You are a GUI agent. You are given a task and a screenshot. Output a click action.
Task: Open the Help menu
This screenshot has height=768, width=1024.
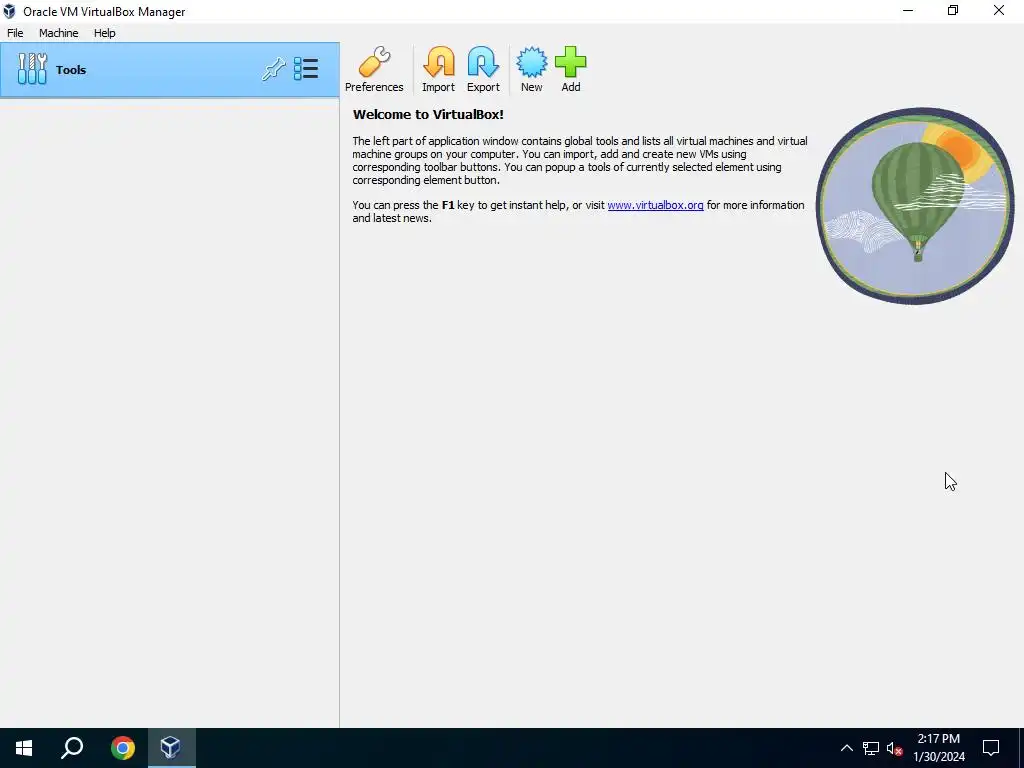(x=104, y=33)
